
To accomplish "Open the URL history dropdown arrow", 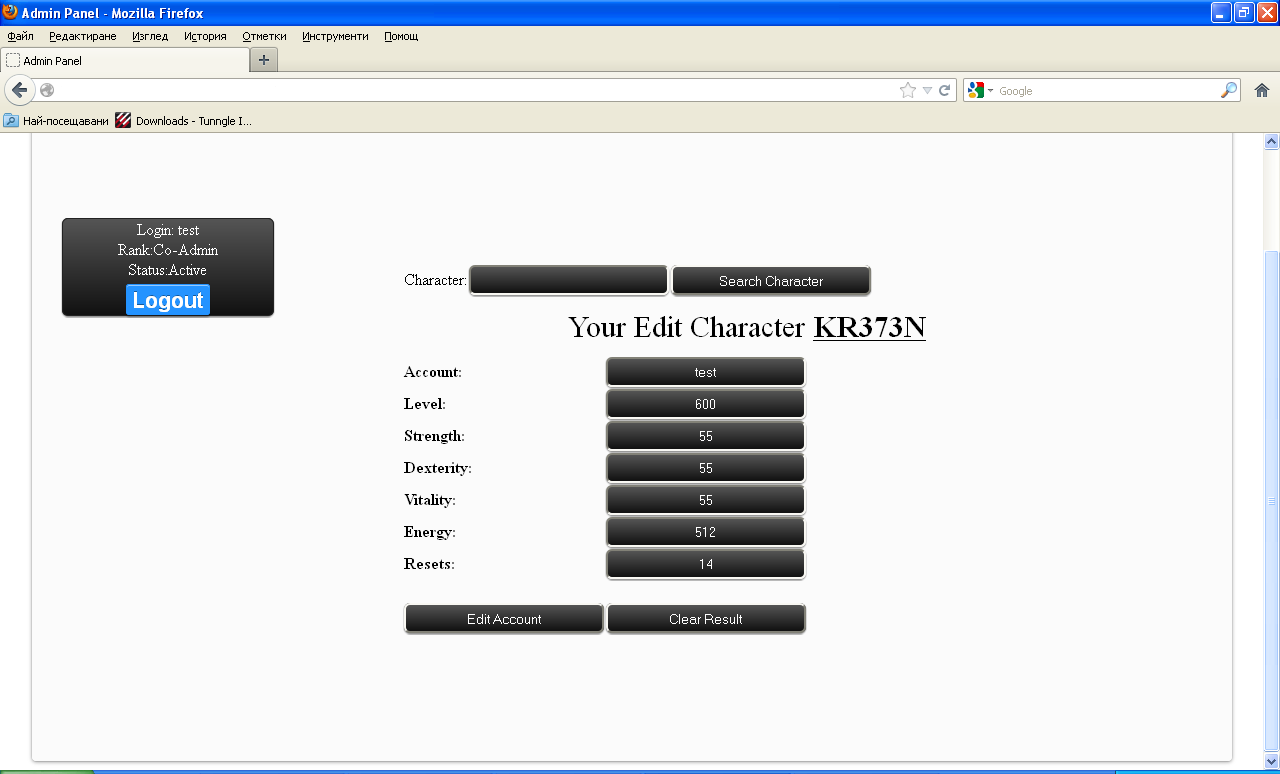I will [927, 90].
